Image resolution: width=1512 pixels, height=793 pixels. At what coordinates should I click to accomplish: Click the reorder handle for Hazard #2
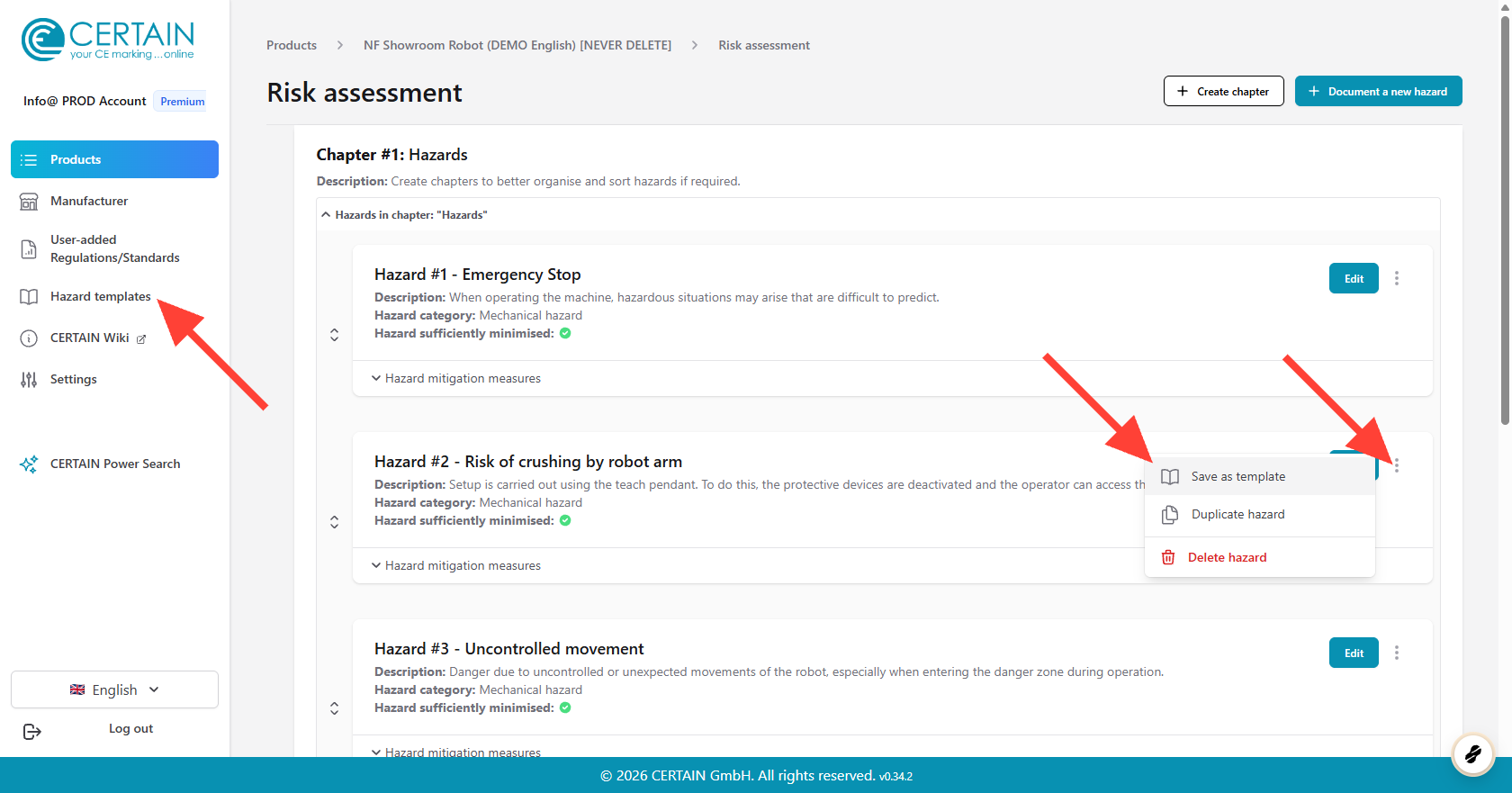coord(334,521)
